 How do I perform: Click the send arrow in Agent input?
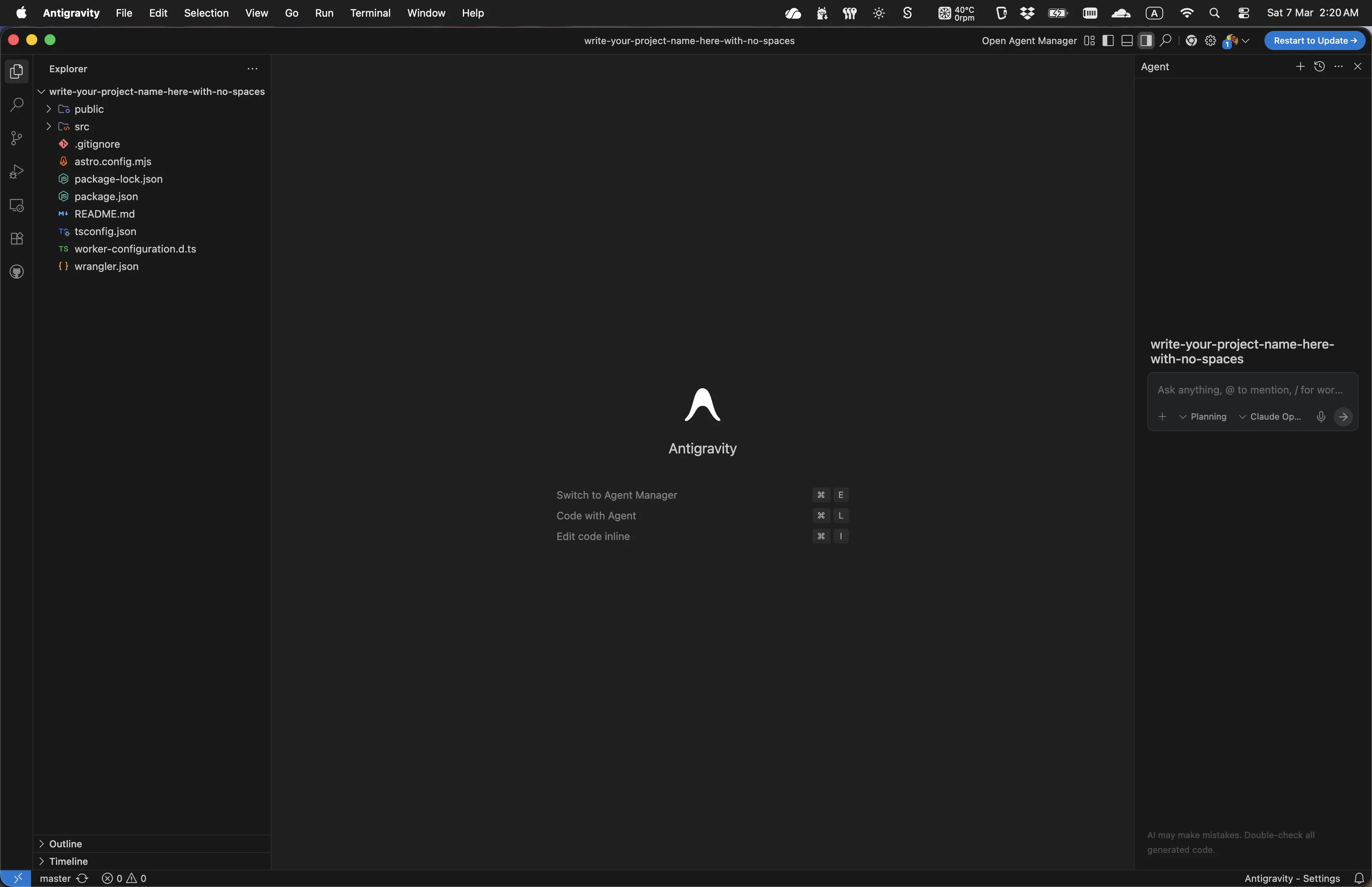(1343, 417)
